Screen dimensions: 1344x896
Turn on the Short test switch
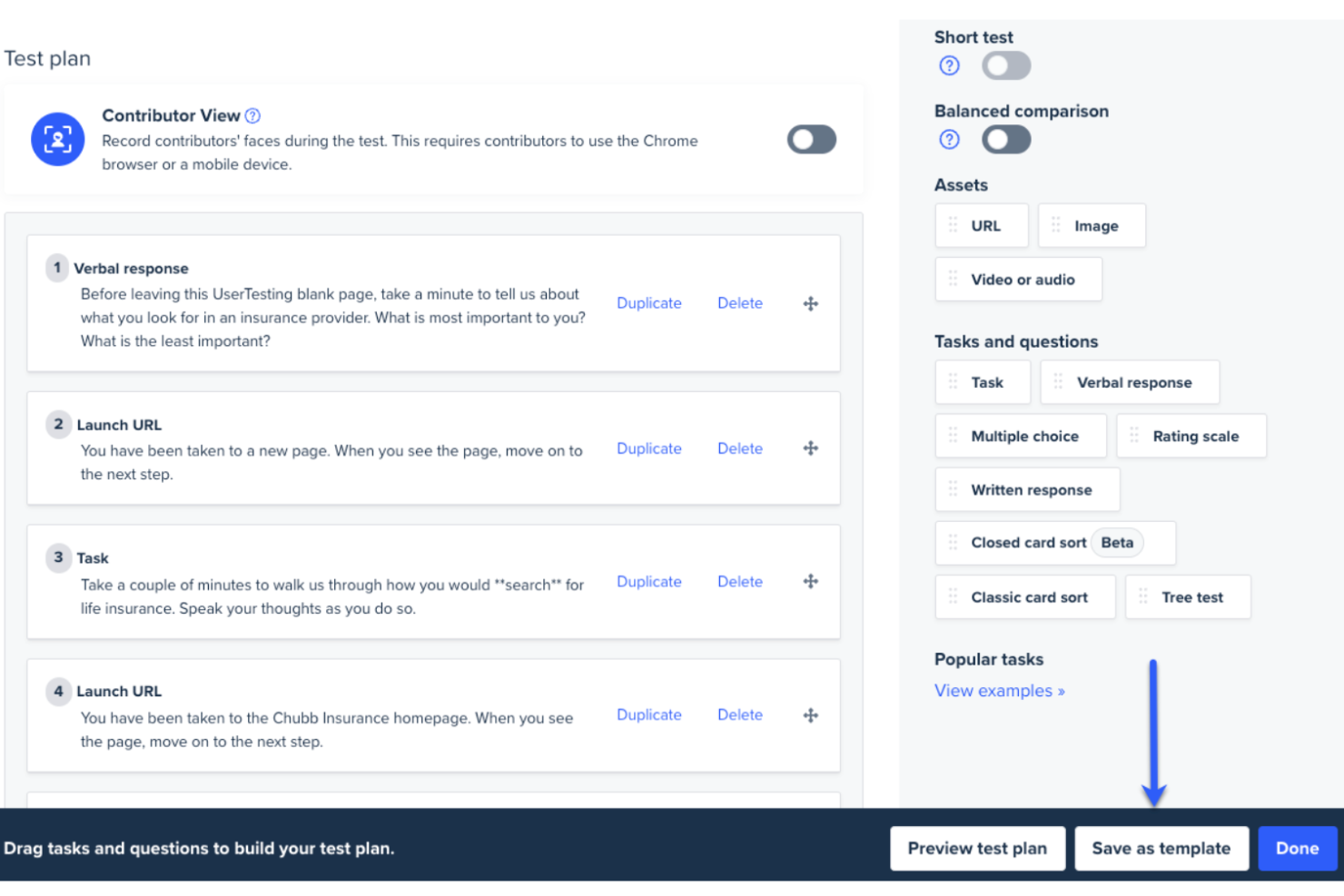(x=1005, y=65)
